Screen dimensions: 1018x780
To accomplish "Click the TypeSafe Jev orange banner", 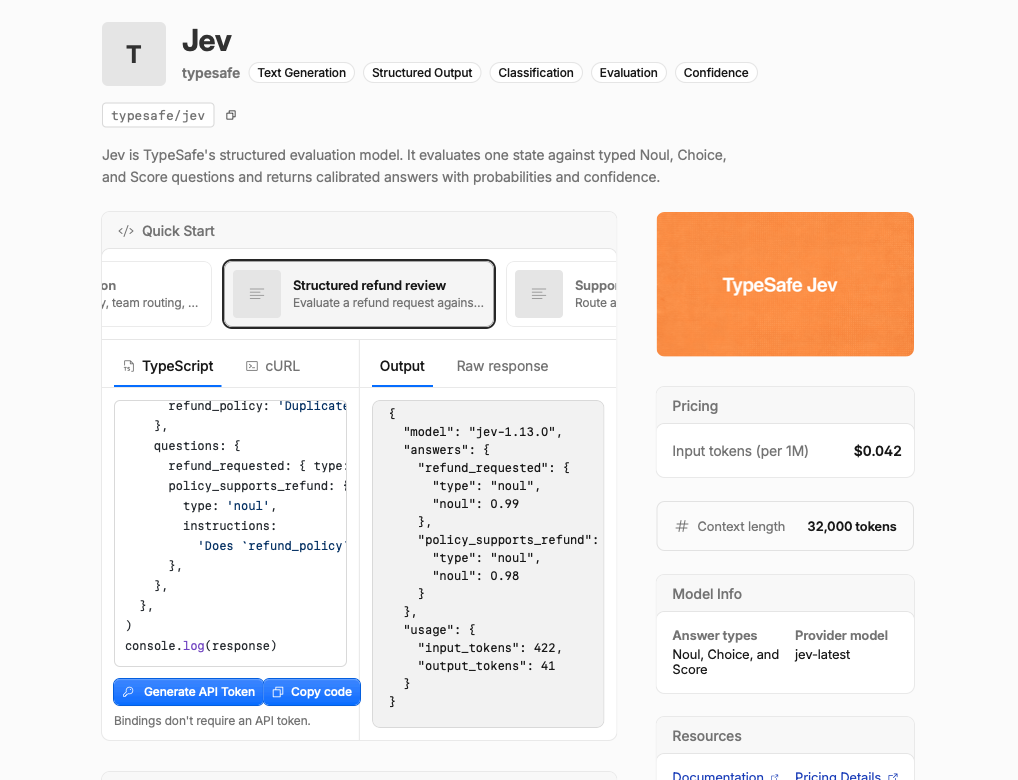I will (785, 284).
